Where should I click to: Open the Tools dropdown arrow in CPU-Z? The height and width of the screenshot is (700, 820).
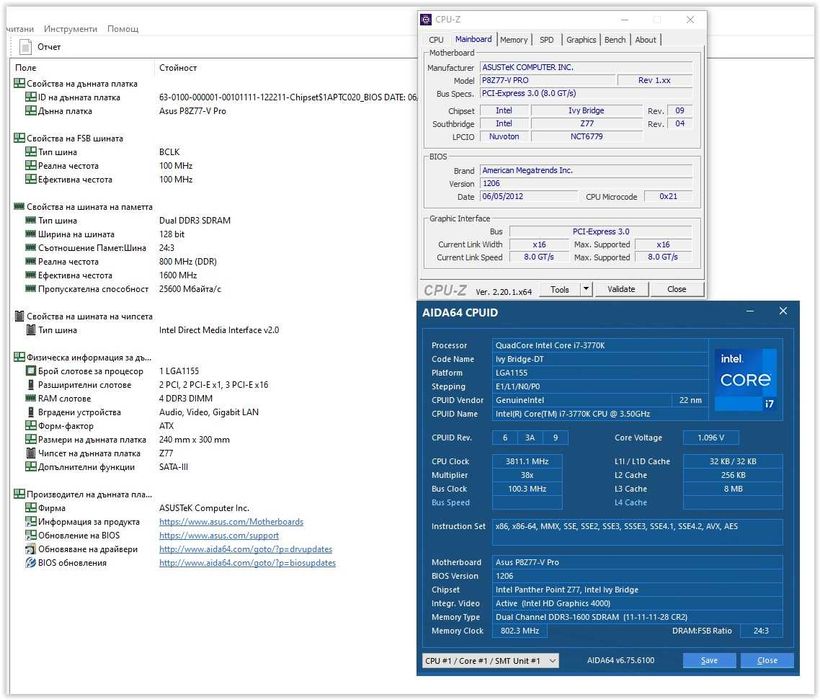coord(586,289)
